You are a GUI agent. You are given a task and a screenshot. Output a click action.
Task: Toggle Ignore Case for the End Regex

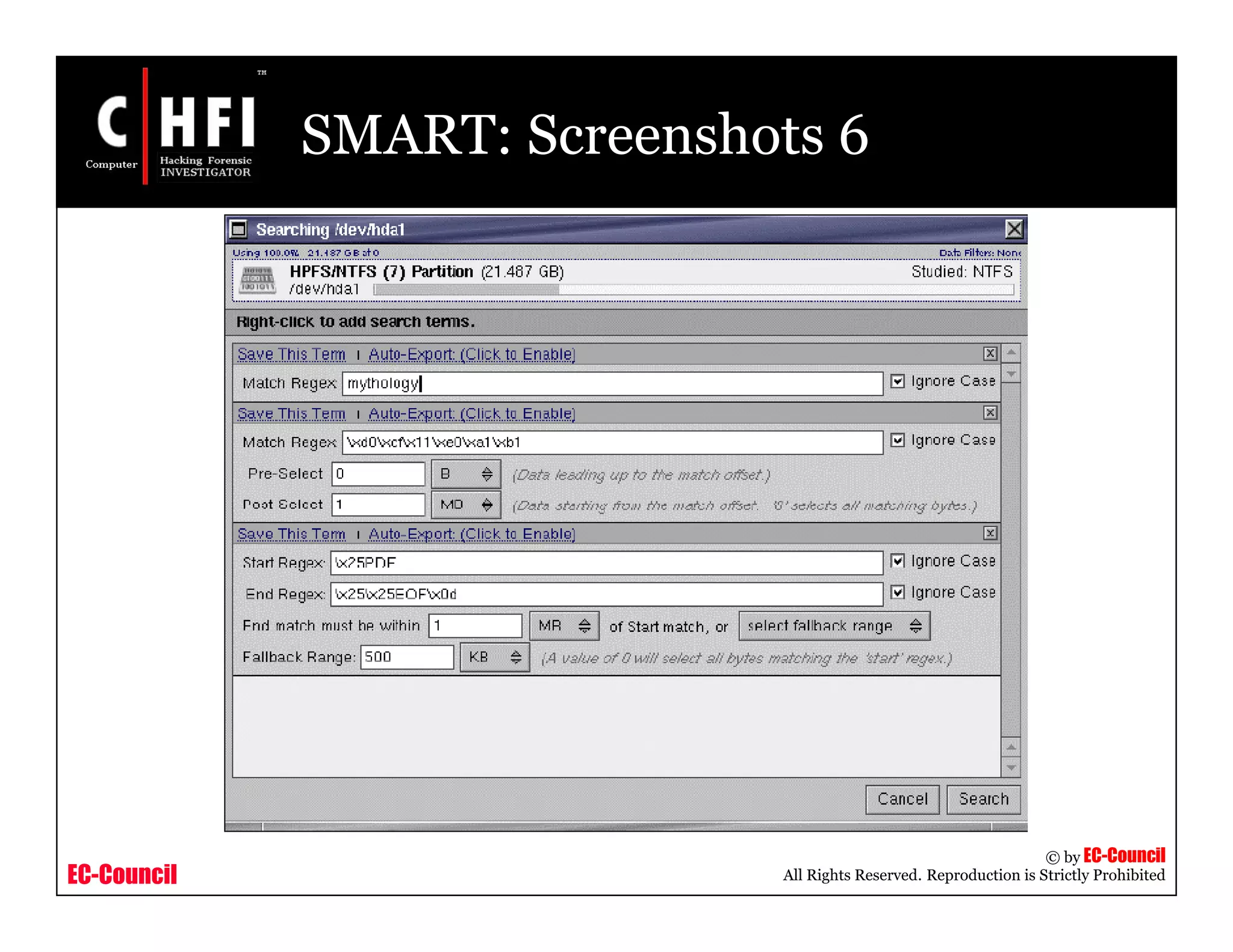coord(898,592)
